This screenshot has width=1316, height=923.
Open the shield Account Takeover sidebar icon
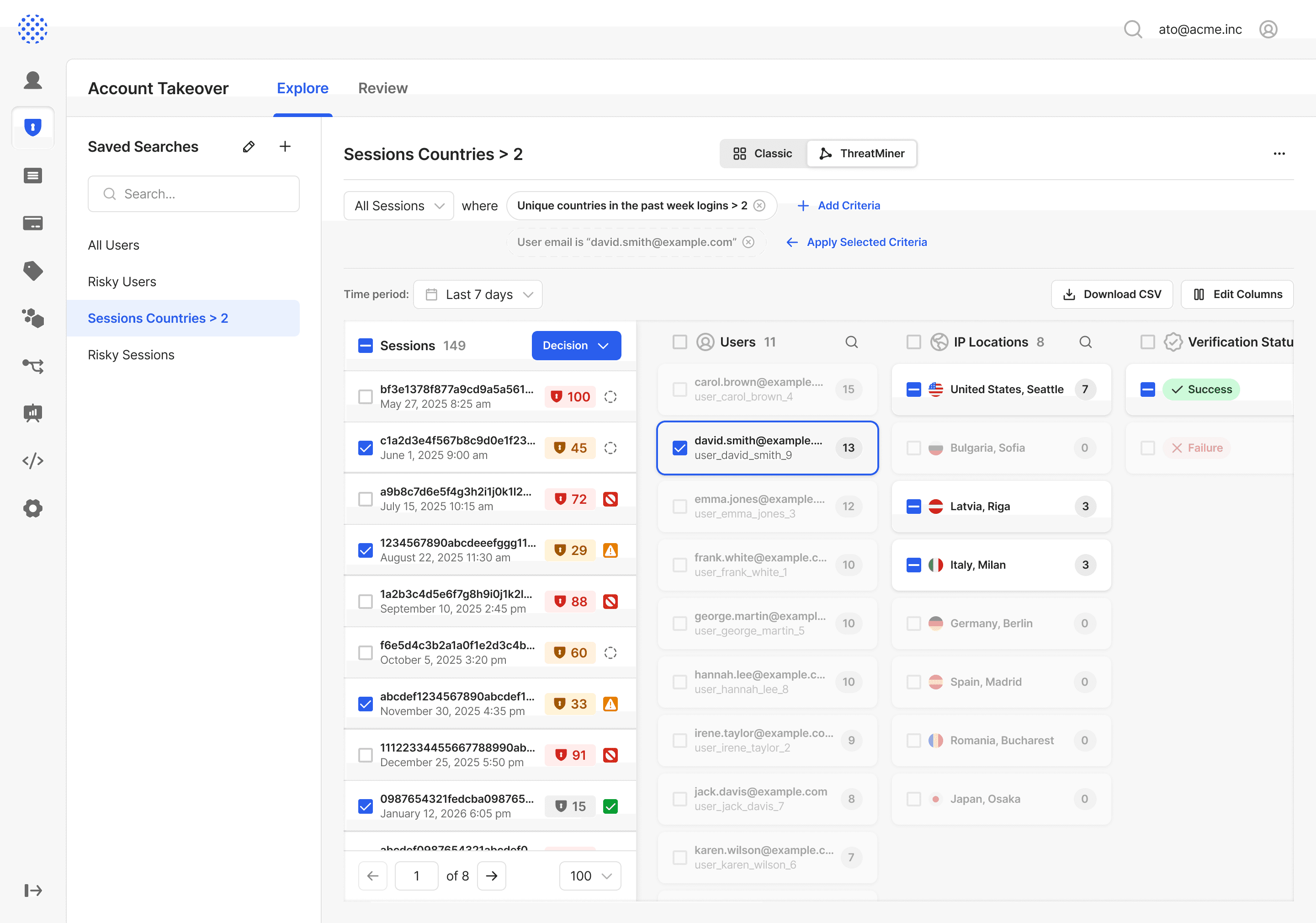[32, 127]
